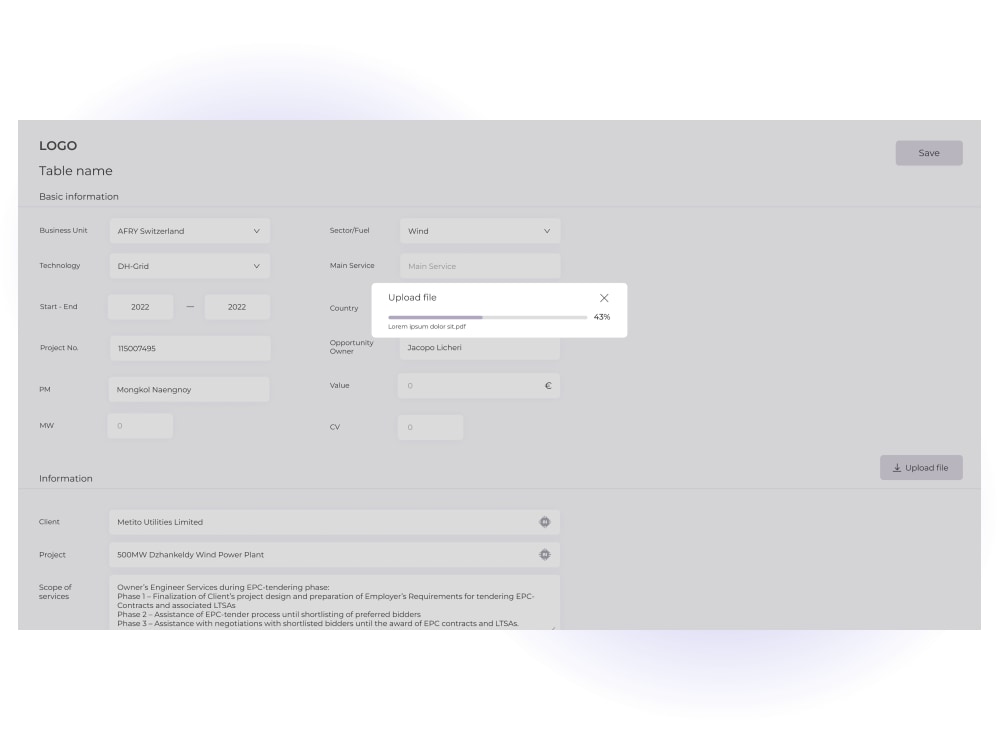Click the Save button
The width and height of the screenshot is (1000, 750).
[x=929, y=152]
